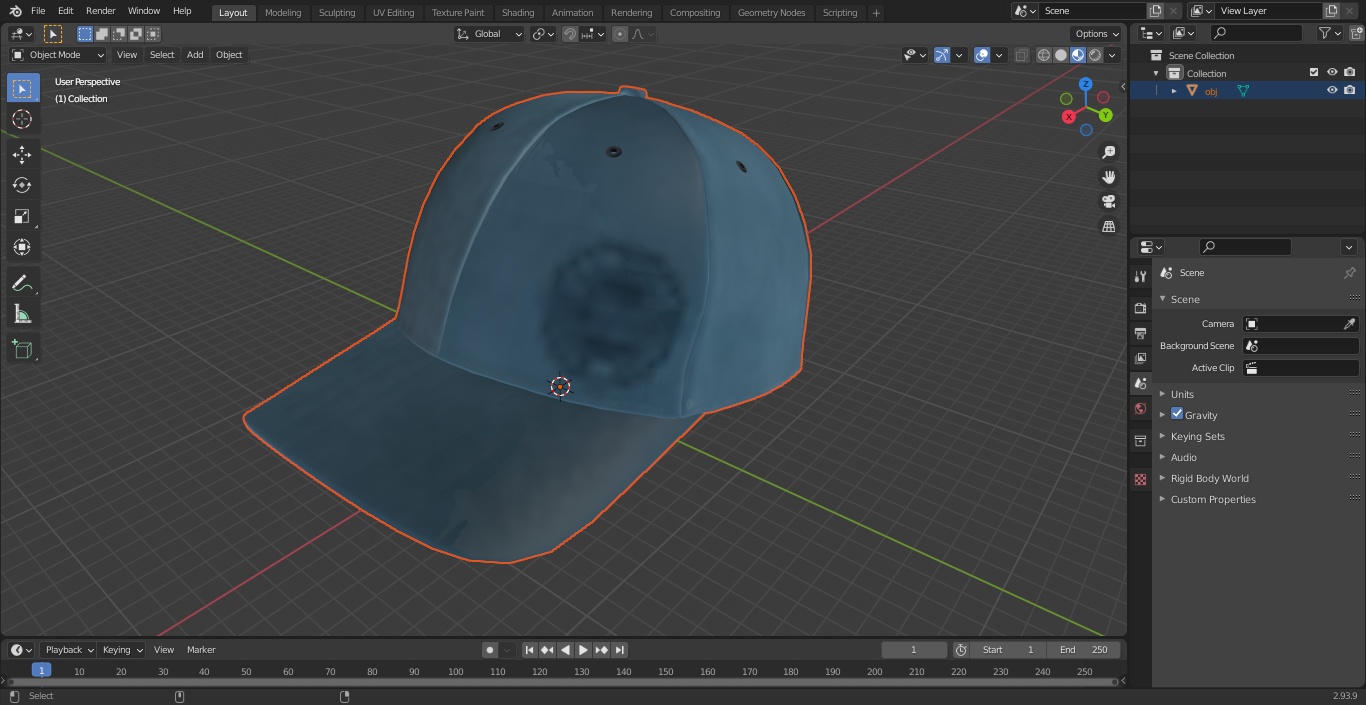The height and width of the screenshot is (705, 1366).
Task: Click the outliner search field
Action: [1255, 33]
